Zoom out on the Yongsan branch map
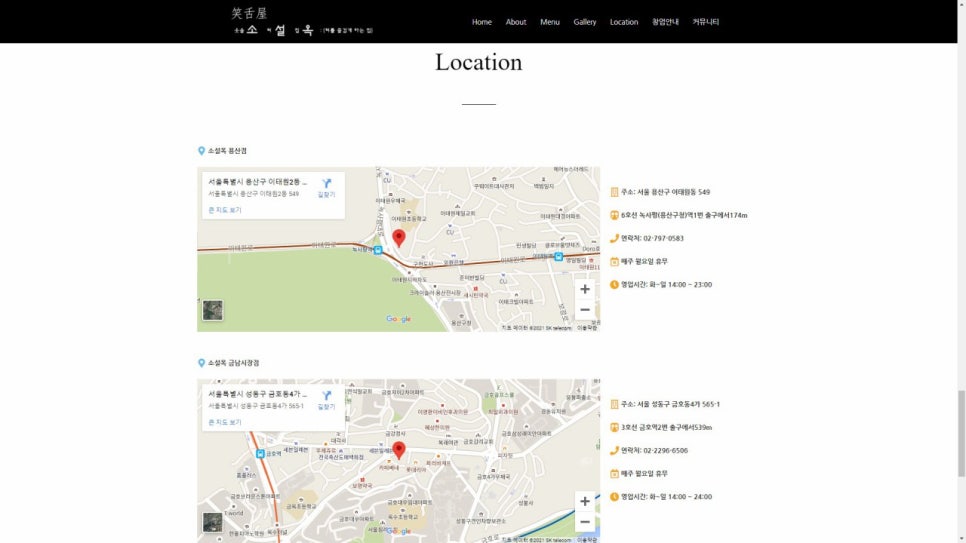Viewport: 966px width, 543px height. tap(585, 310)
